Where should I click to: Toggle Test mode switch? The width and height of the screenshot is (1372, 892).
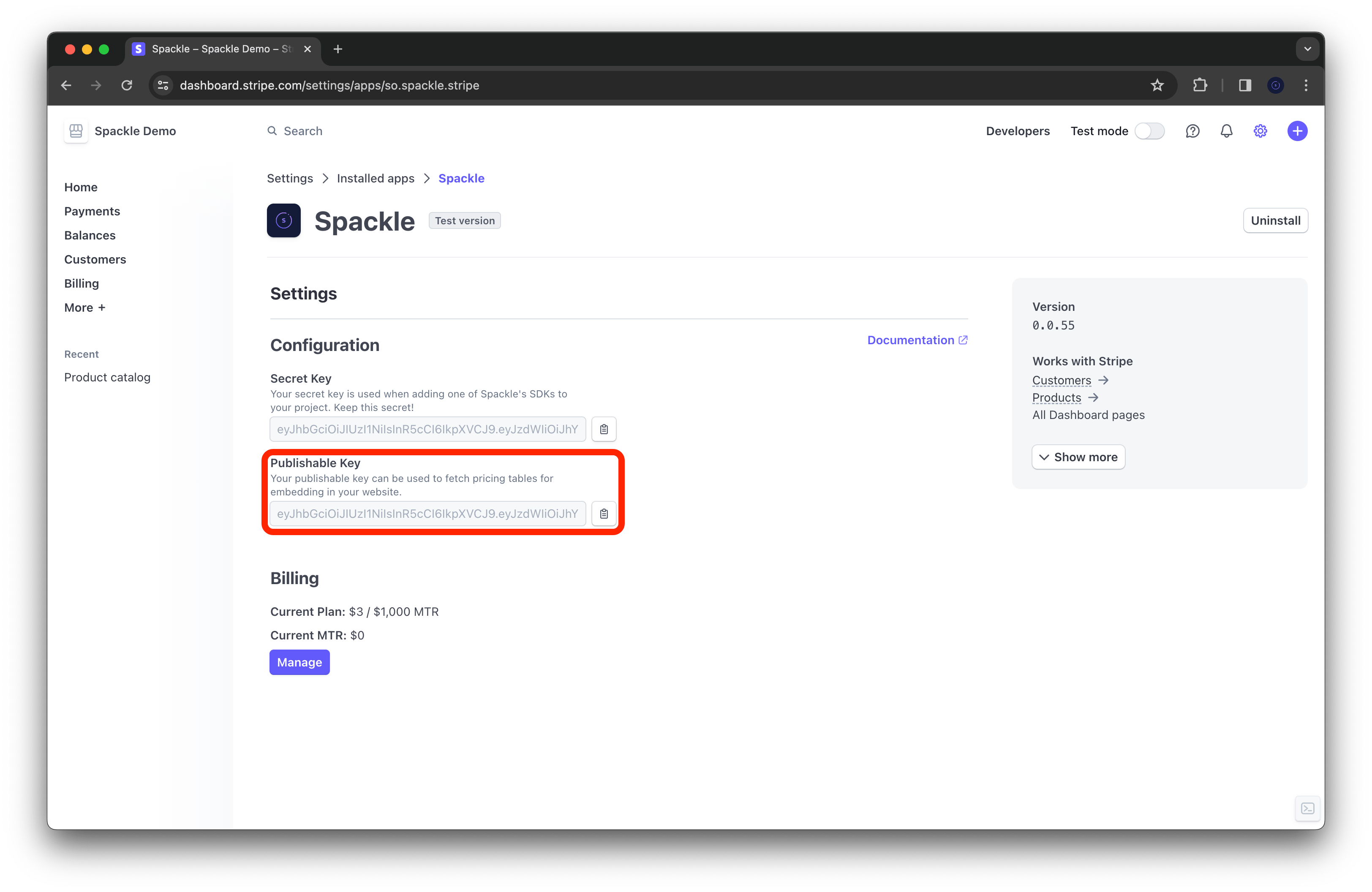[1149, 131]
